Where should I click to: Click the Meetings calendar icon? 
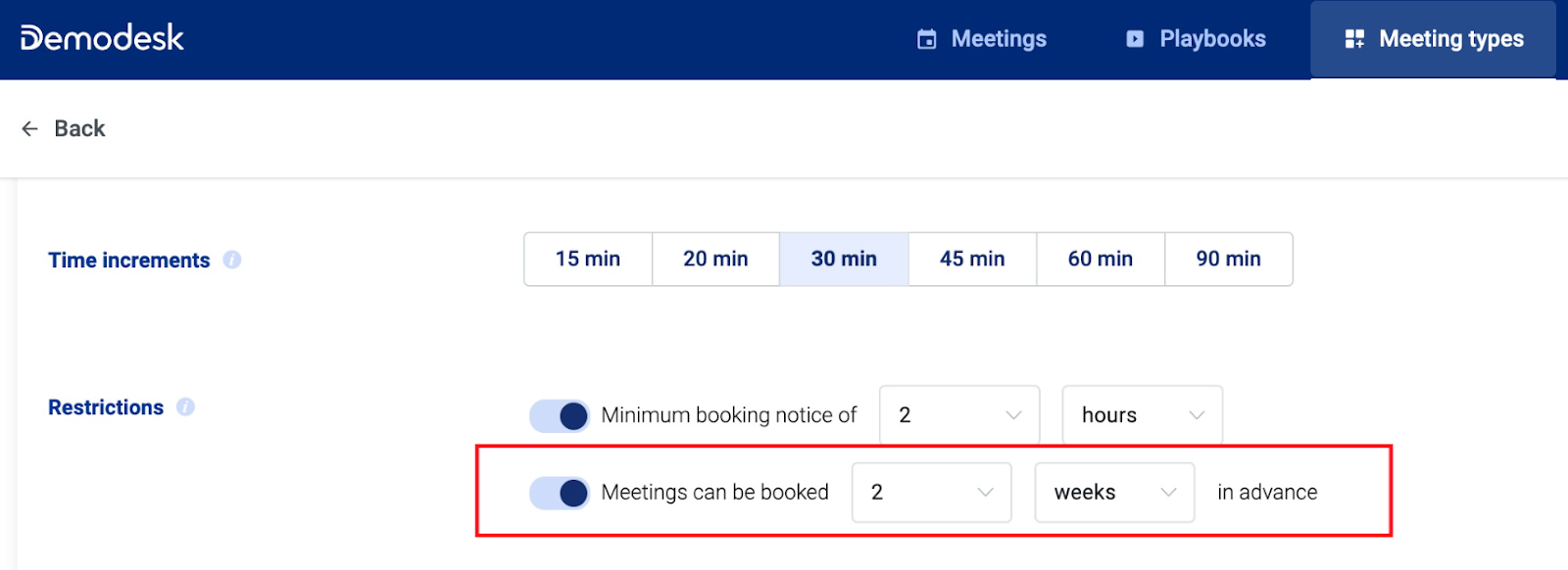pos(925,38)
